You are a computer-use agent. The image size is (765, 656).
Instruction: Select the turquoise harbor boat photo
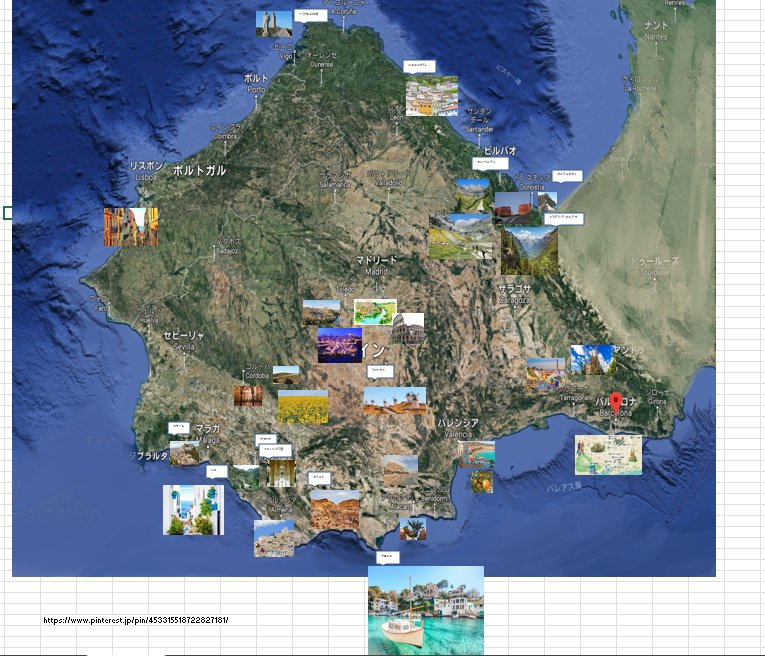(426, 610)
